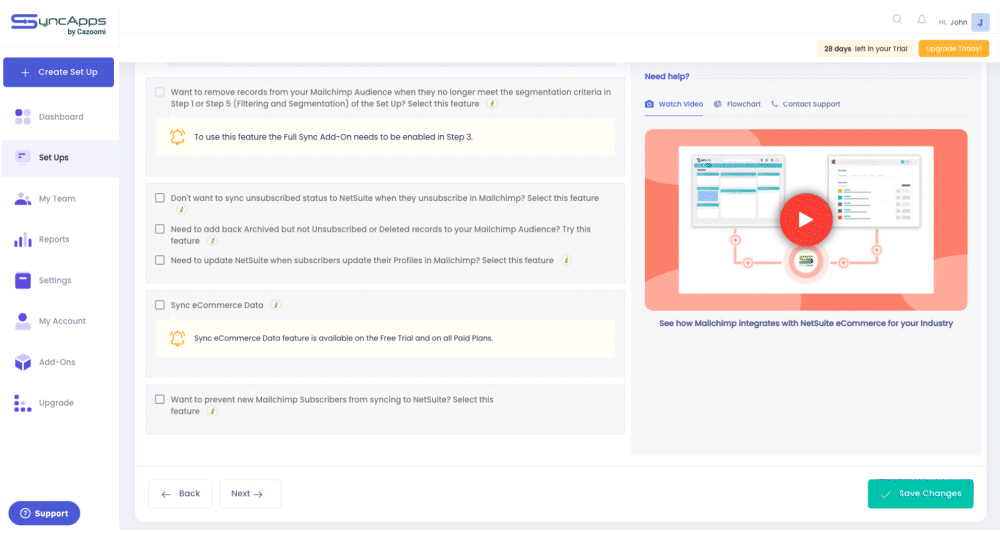Switch to the Watch Video tab
The image size is (1000, 542).
(674, 104)
